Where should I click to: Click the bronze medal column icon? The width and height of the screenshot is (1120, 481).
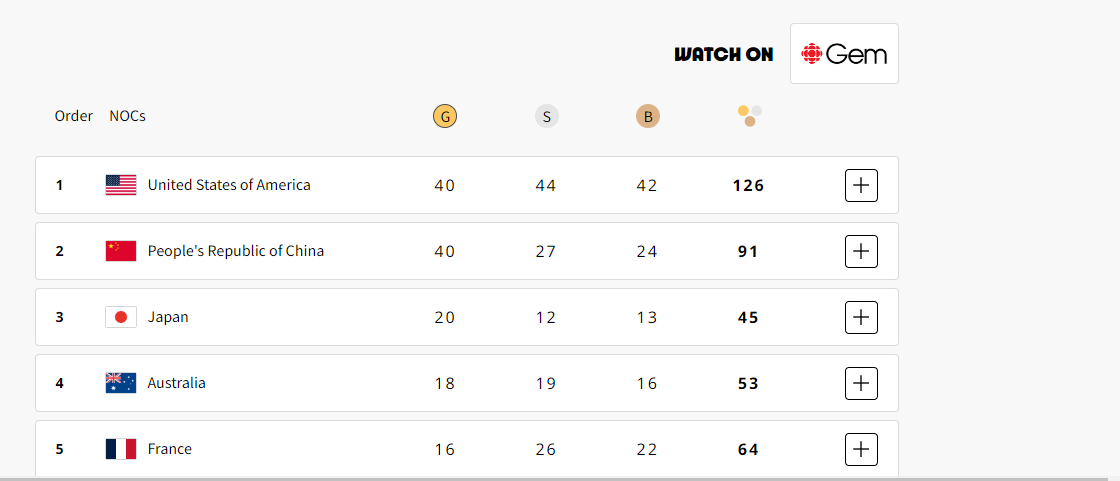click(x=648, y=117)
